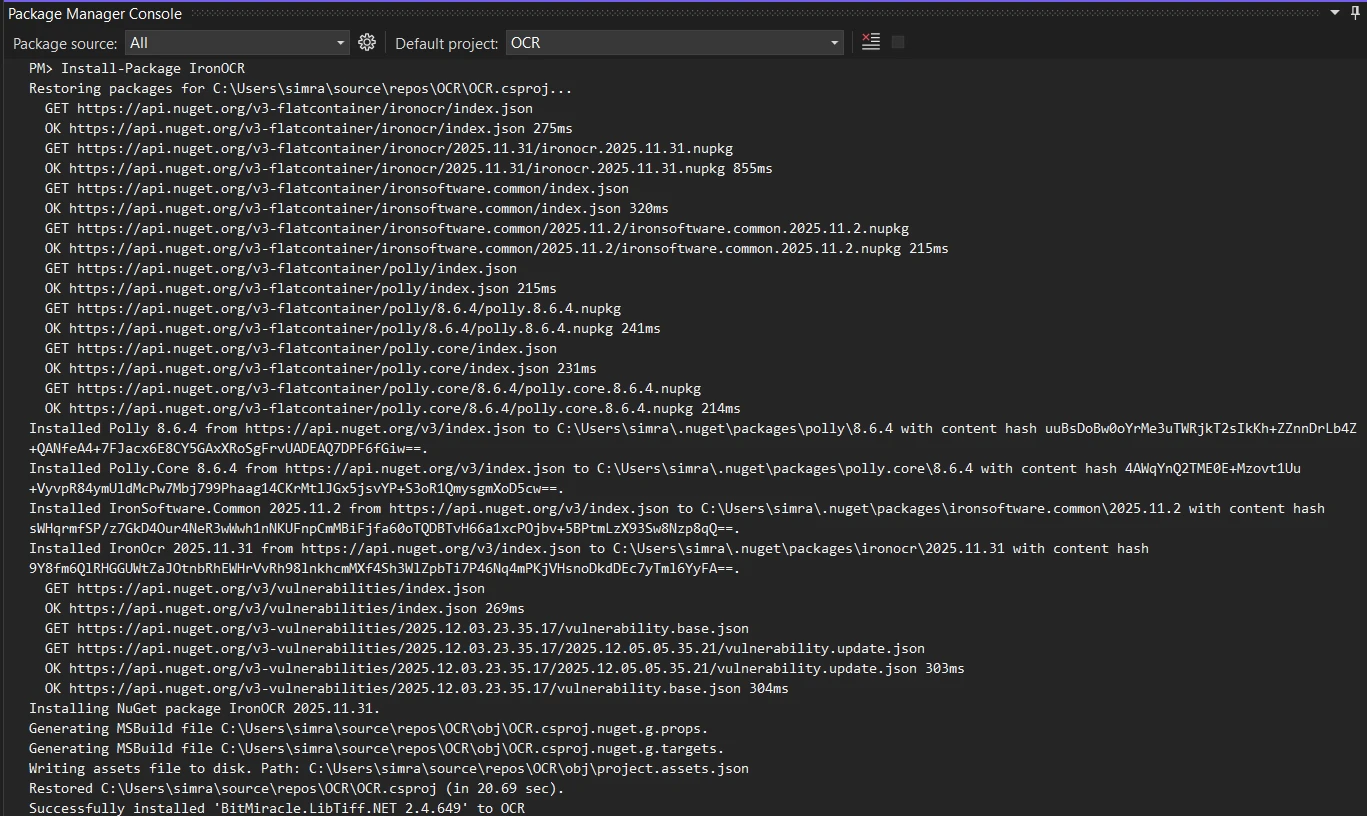
Task: Click the Stop command execution square
Action: [898, 42]
